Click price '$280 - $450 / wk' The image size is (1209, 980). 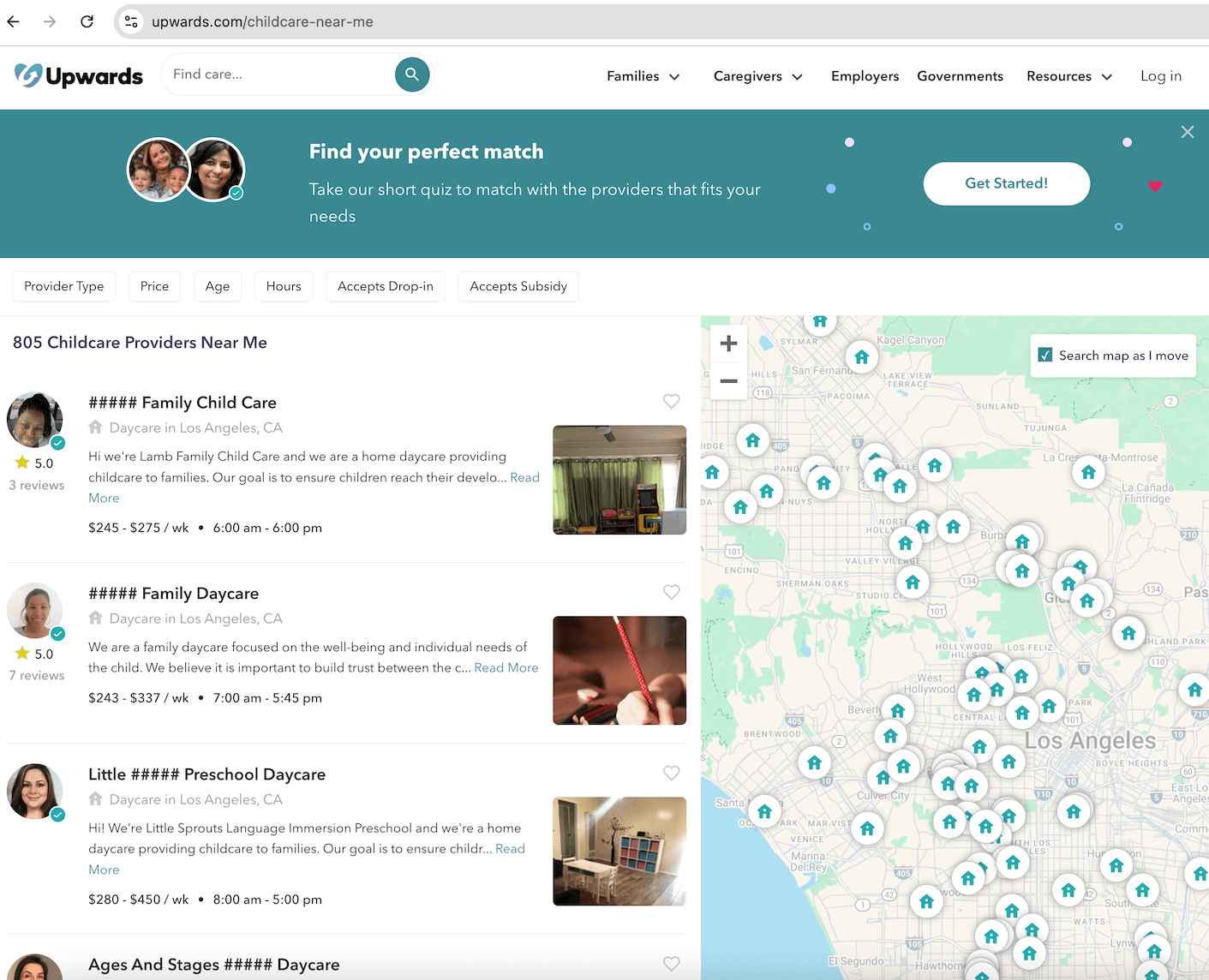pyautogui.click(x=138, y=899)
